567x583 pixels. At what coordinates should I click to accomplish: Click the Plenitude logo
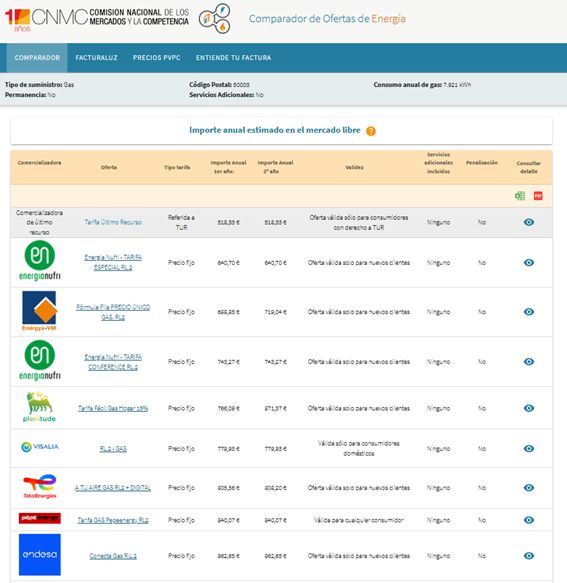(x=39, y=407)
